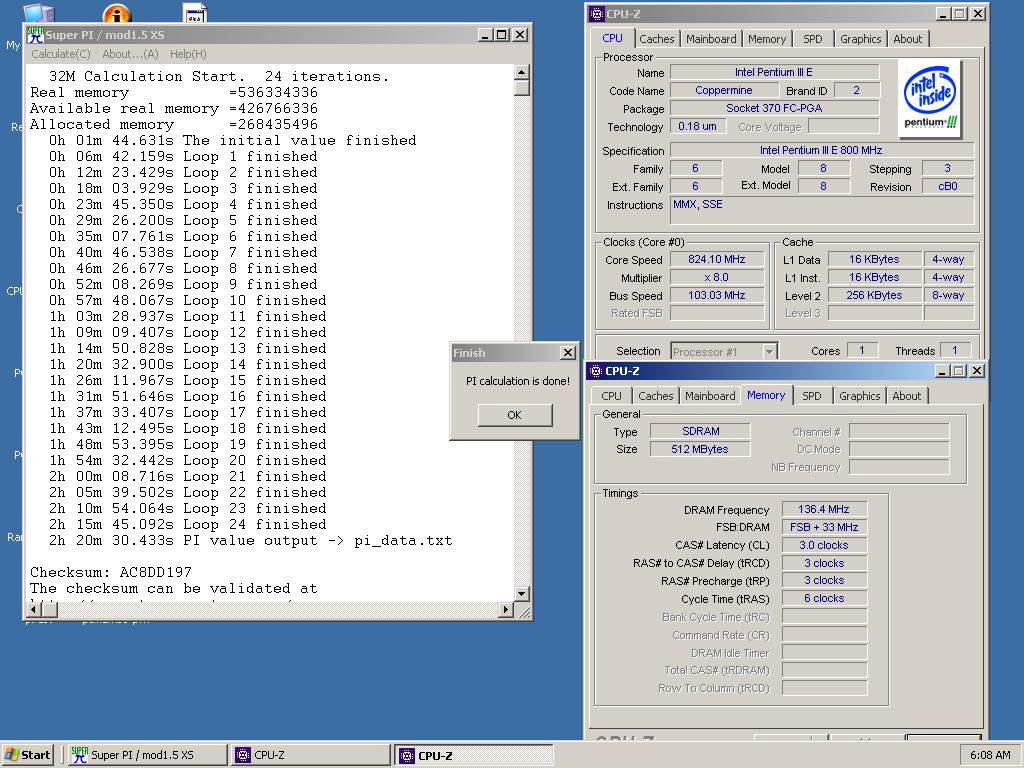Screen dimensions: 1024x768
Task: Open the Start menu
Action: click(27, 755)
